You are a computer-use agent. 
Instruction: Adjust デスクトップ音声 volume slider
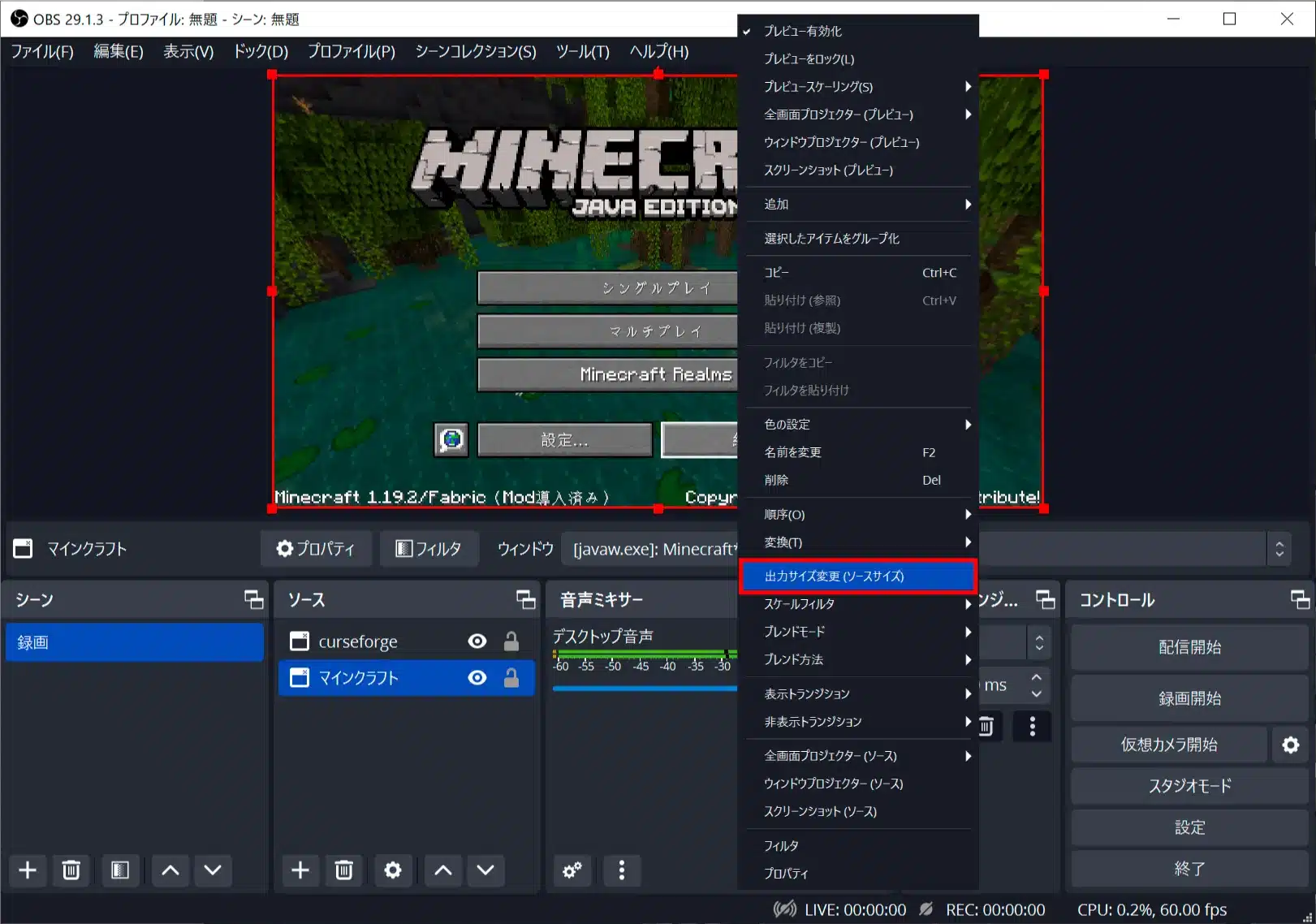click(x=645, y=689)
